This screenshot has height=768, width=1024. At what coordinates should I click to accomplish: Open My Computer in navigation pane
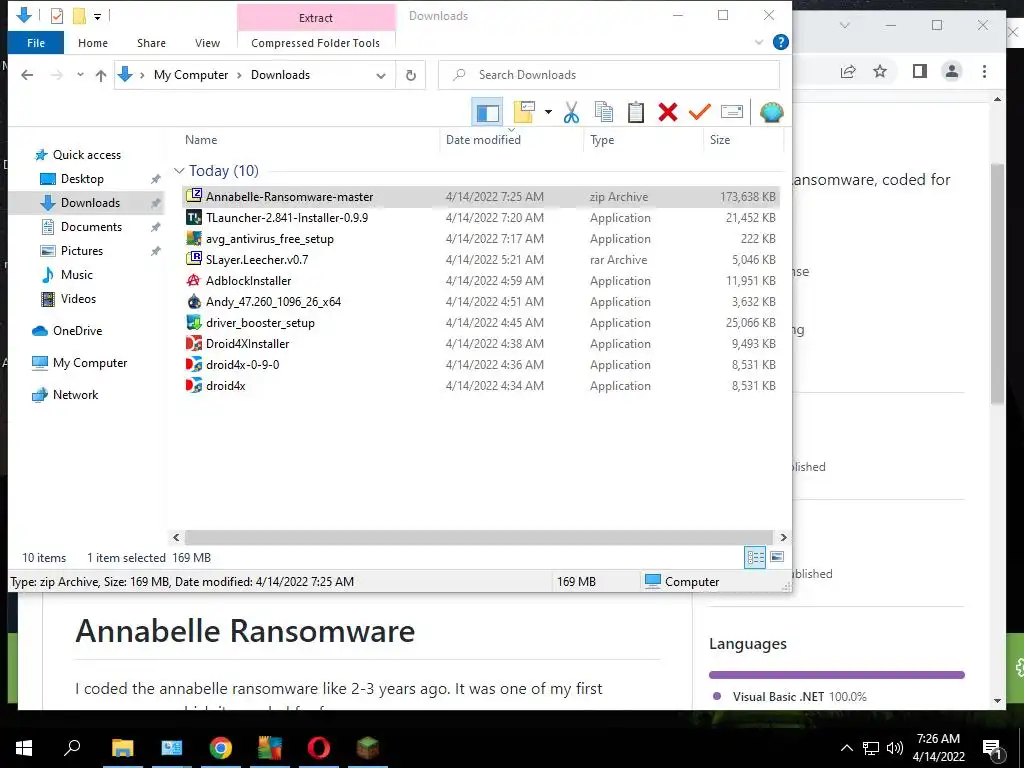[x=89, y=363]
